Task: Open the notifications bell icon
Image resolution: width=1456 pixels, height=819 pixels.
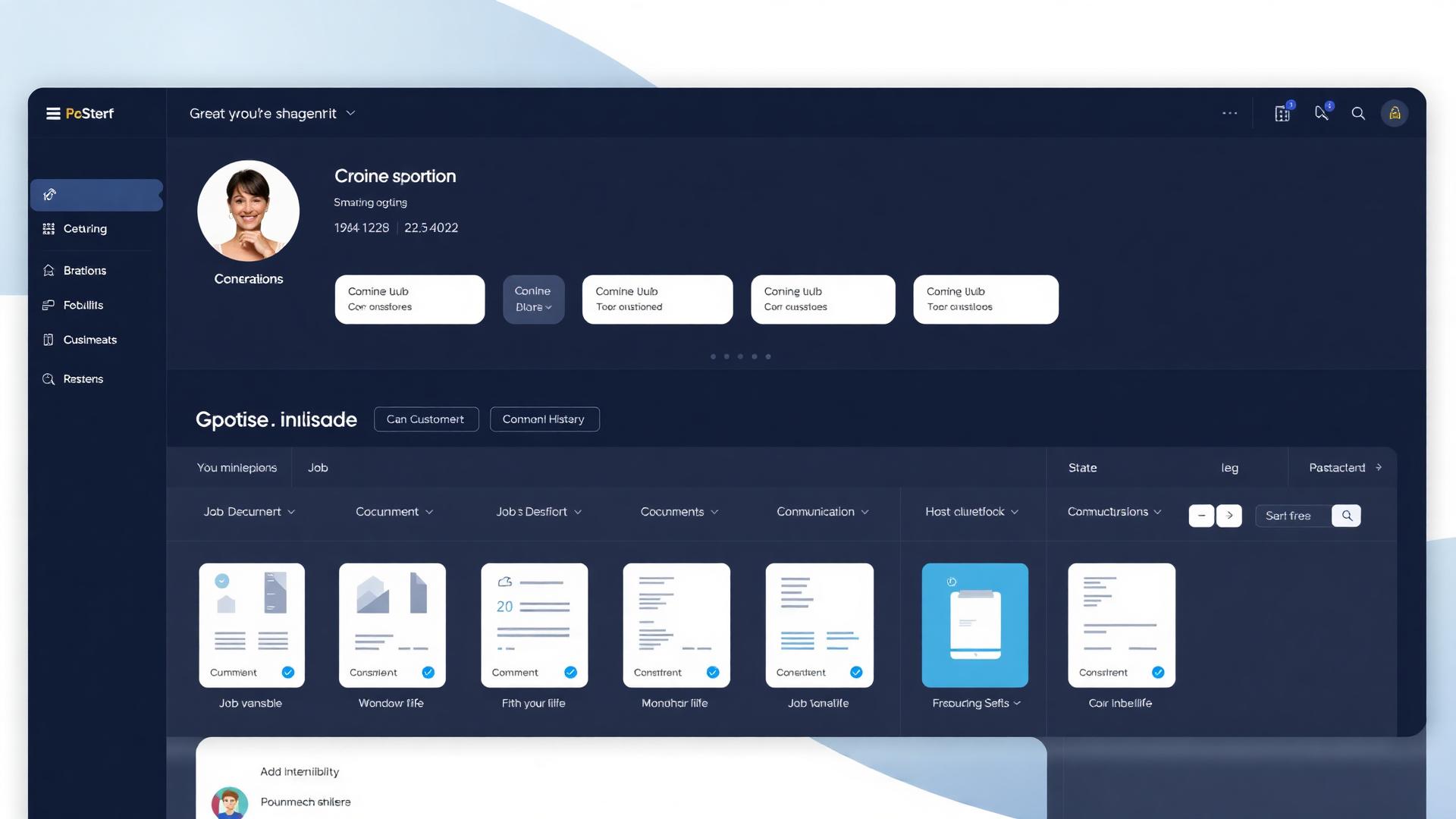Action: point(1322,113)
